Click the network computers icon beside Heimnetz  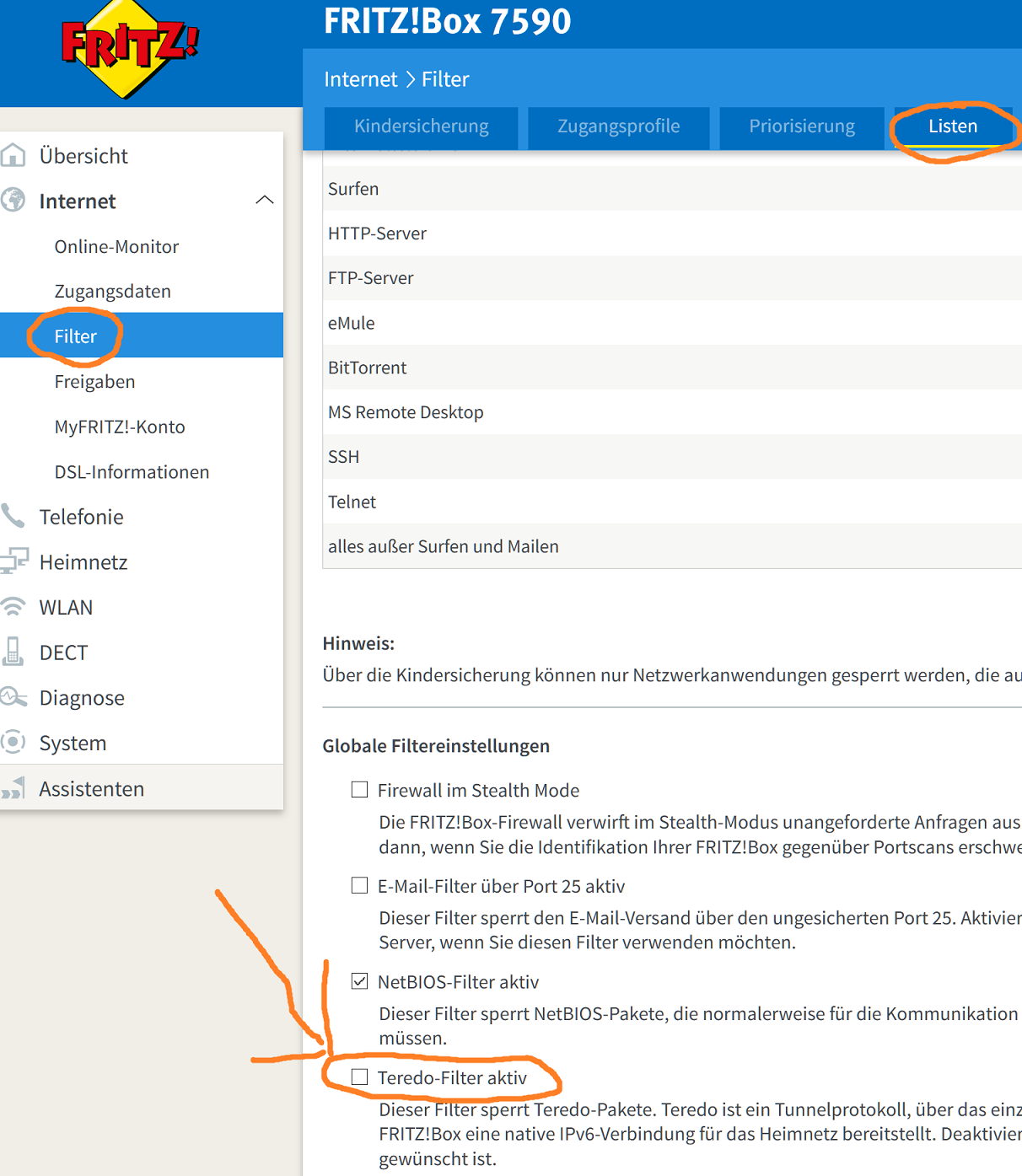[13, 561]
